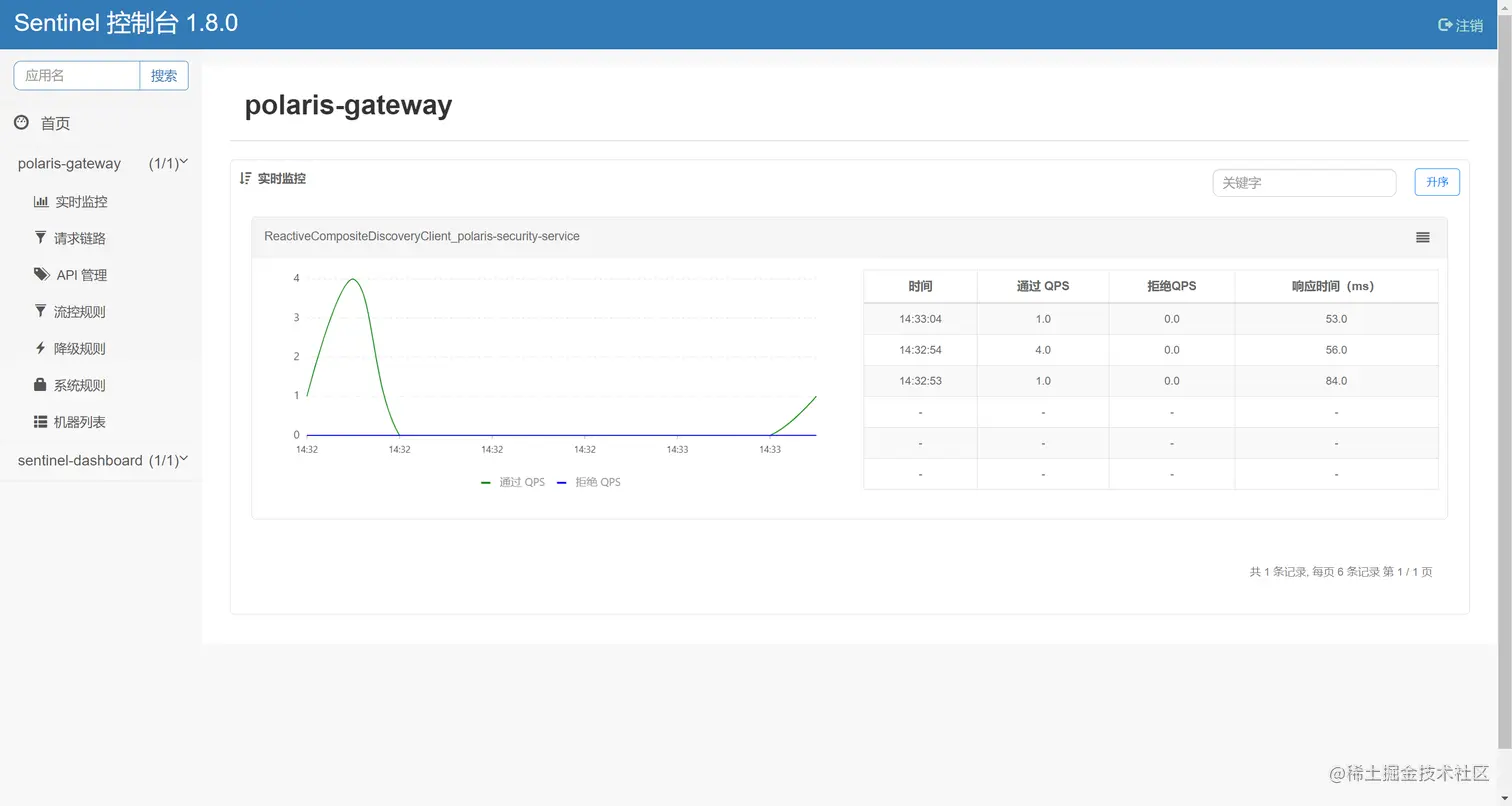
Task: Expand the sentinel-dashboard app chevron
Action: click(x=184, y=458)
